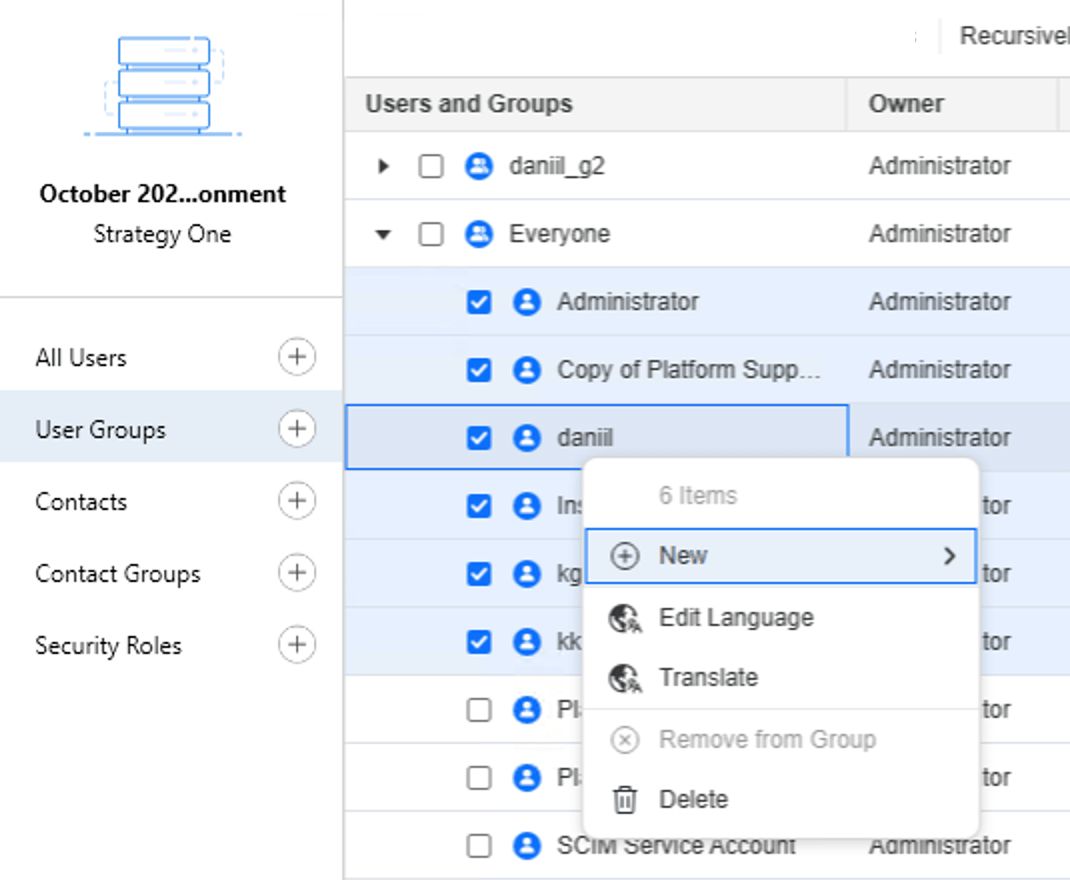Click the database illustration above the environment name

163,85
